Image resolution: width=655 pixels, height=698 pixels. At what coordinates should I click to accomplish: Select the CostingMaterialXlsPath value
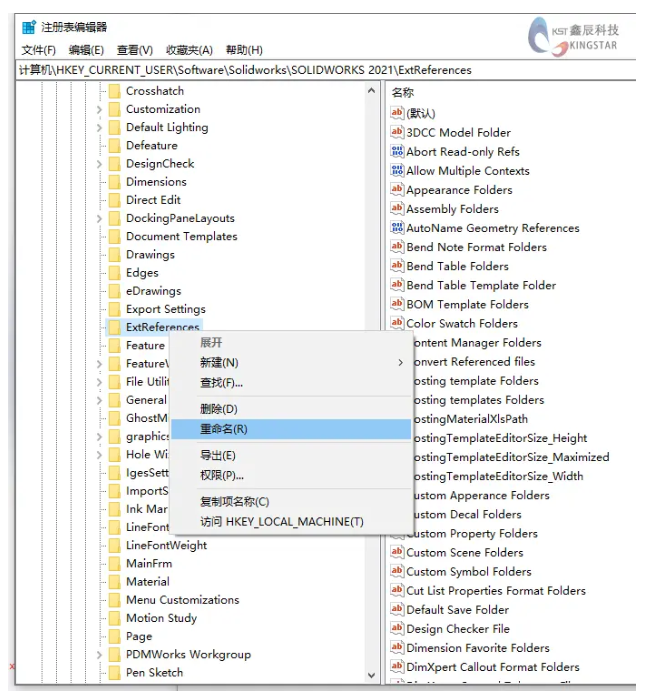point(471,419)
